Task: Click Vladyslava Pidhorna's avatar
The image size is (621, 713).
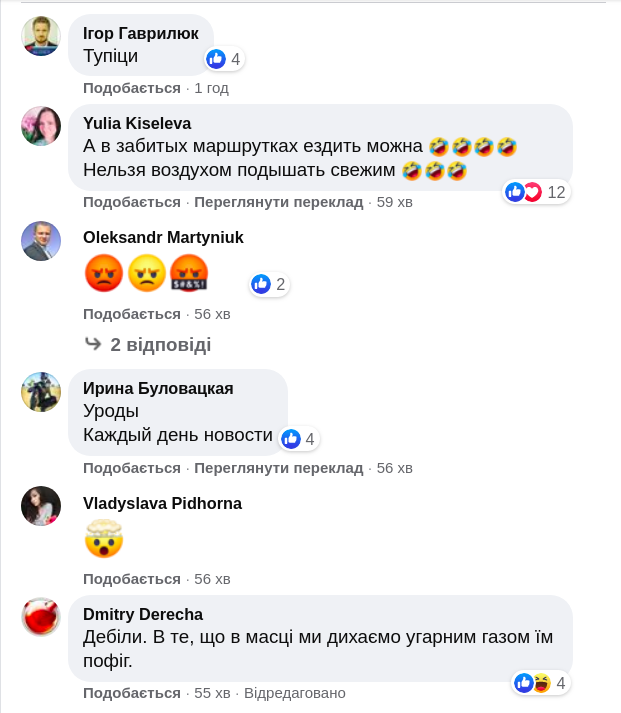Action: click(41, 506)
